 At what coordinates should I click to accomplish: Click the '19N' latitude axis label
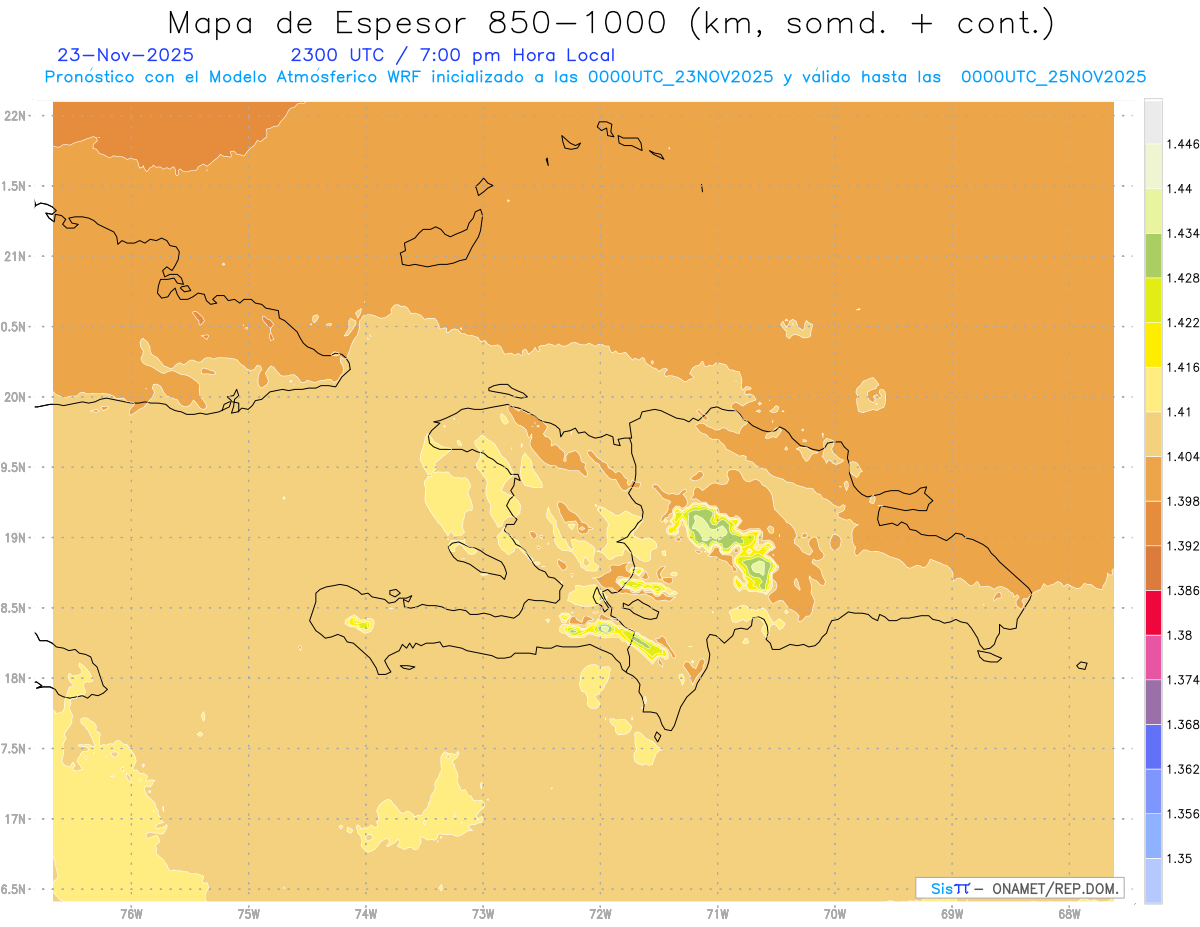[15, 537]
